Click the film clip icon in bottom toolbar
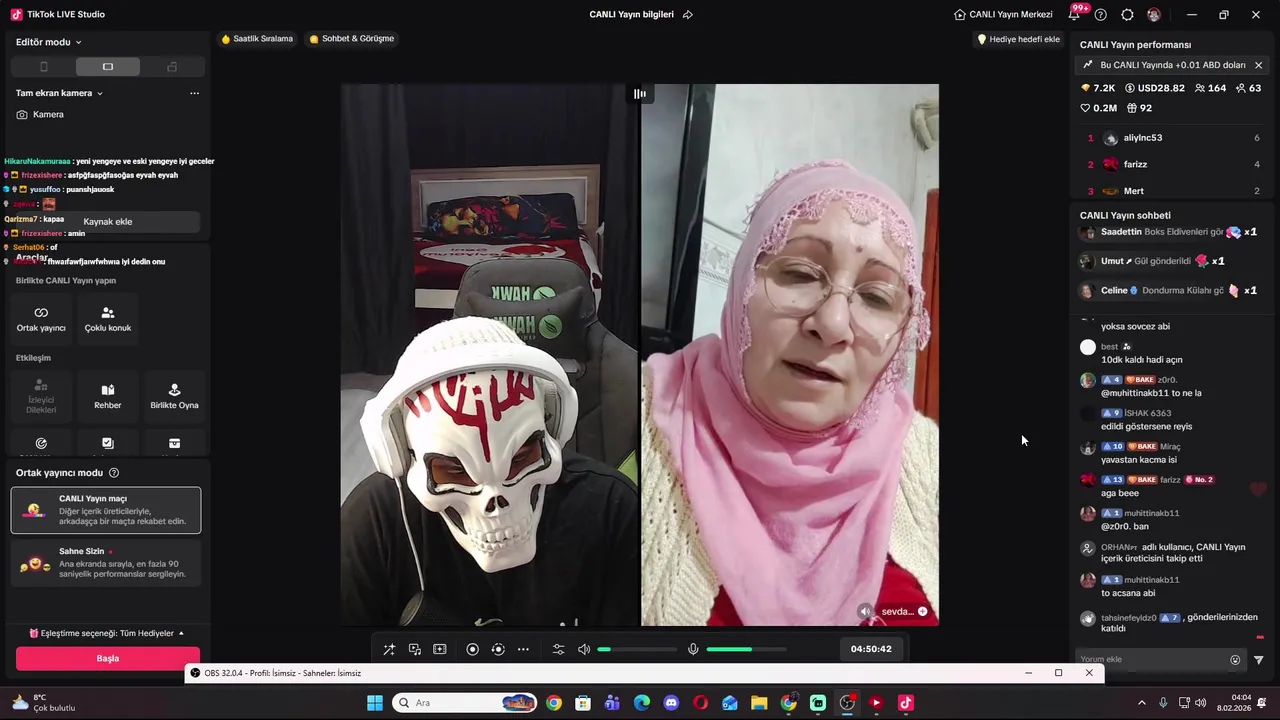Image resolution: width=1280 pixels, height=720 pixels. (x=440, y=649)
